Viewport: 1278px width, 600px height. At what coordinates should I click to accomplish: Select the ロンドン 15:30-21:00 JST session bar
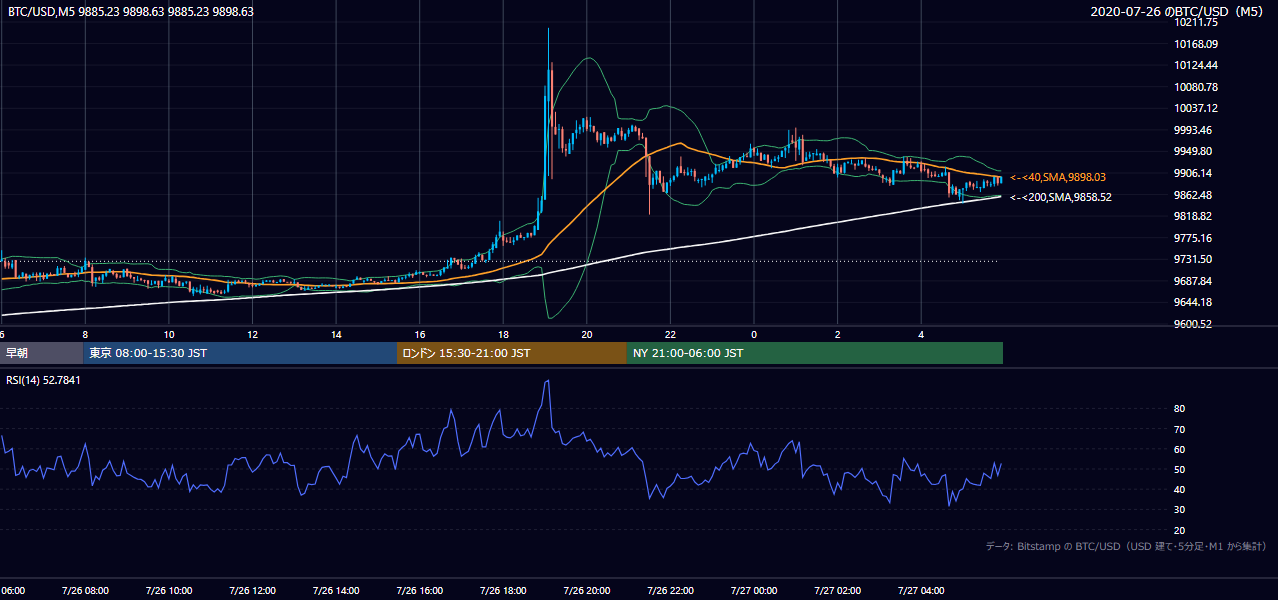coord(512,353)
